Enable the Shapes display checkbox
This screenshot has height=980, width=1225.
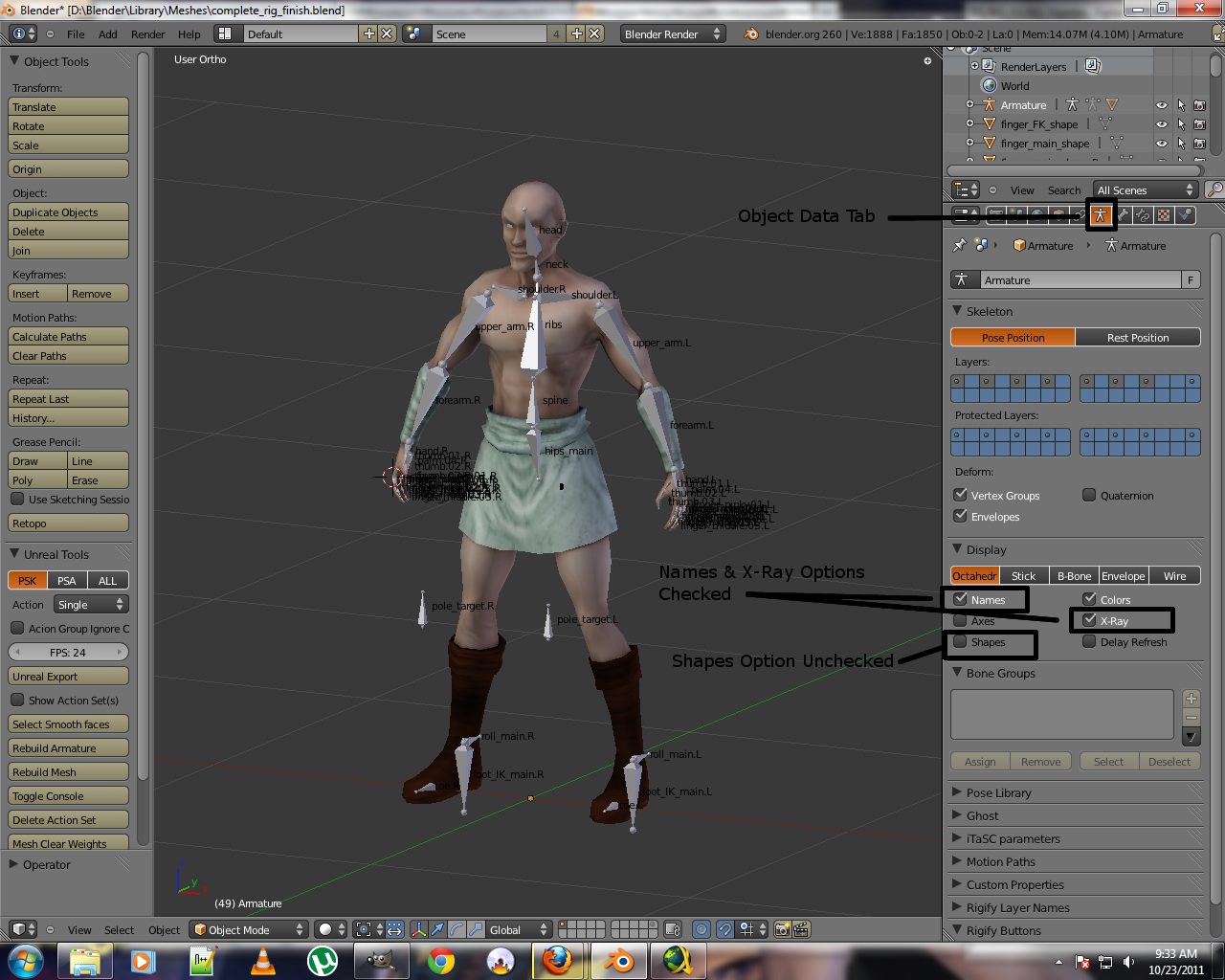[961, 641]
